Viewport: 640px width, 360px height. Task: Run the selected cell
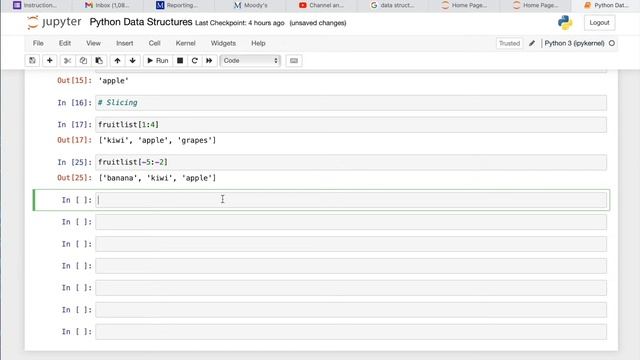pyautogui.click(x=158, y=60)
